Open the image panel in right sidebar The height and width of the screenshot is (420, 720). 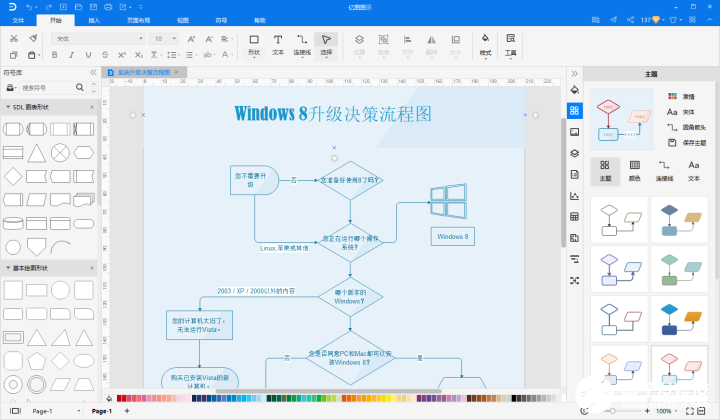click(x=574, y=132)
